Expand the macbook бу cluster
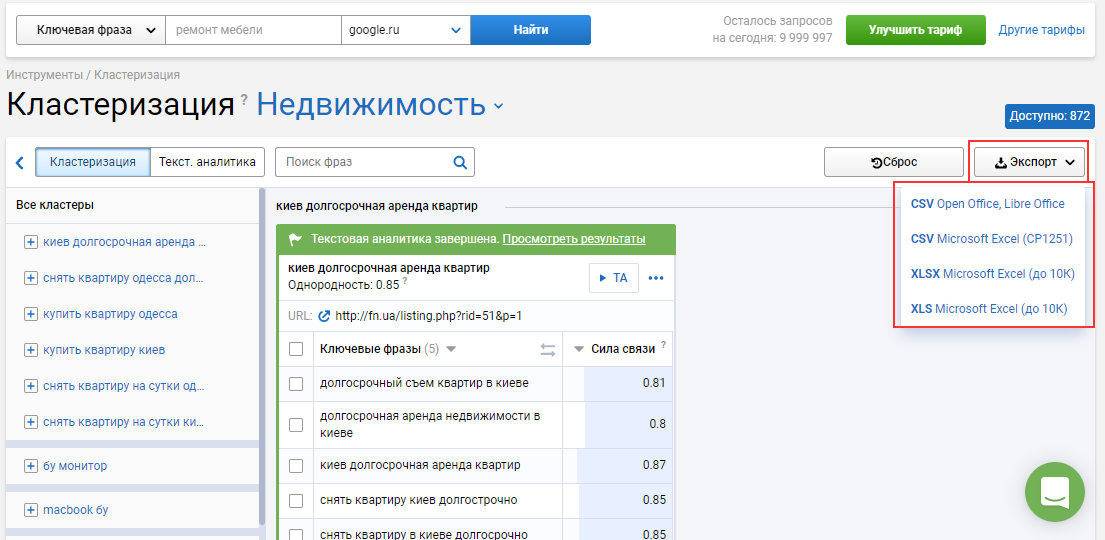This screenshot has width=1105, height=540. click(30, 510)
